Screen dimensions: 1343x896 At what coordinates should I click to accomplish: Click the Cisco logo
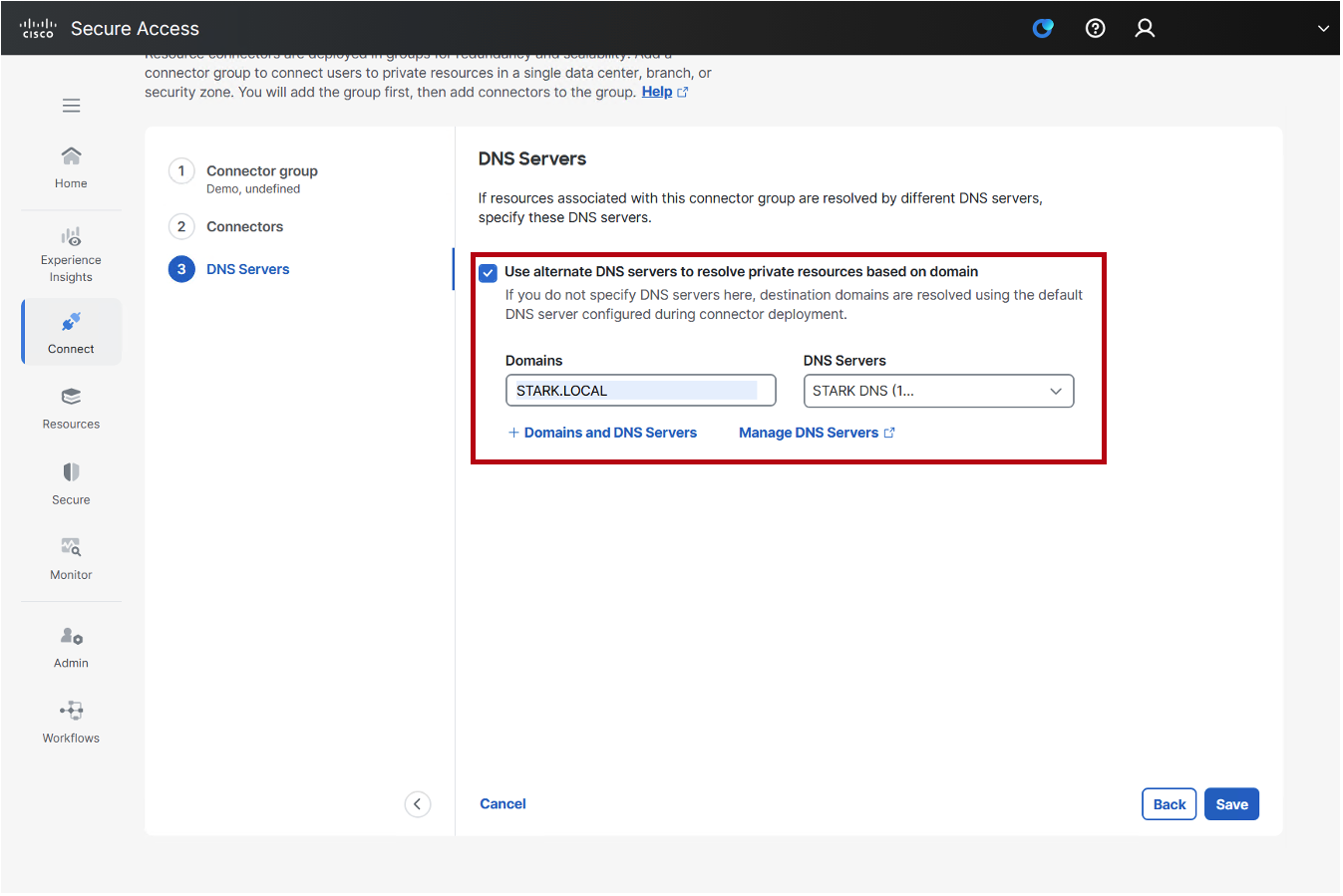[x=38, y=28]
